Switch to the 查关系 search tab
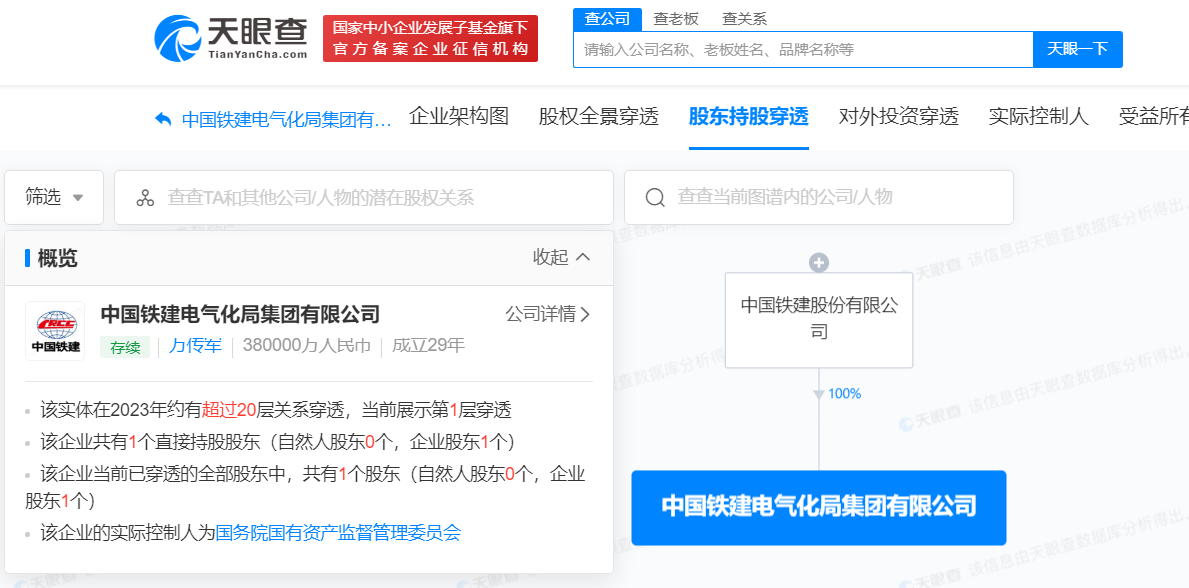 click(x=744, y=19)
